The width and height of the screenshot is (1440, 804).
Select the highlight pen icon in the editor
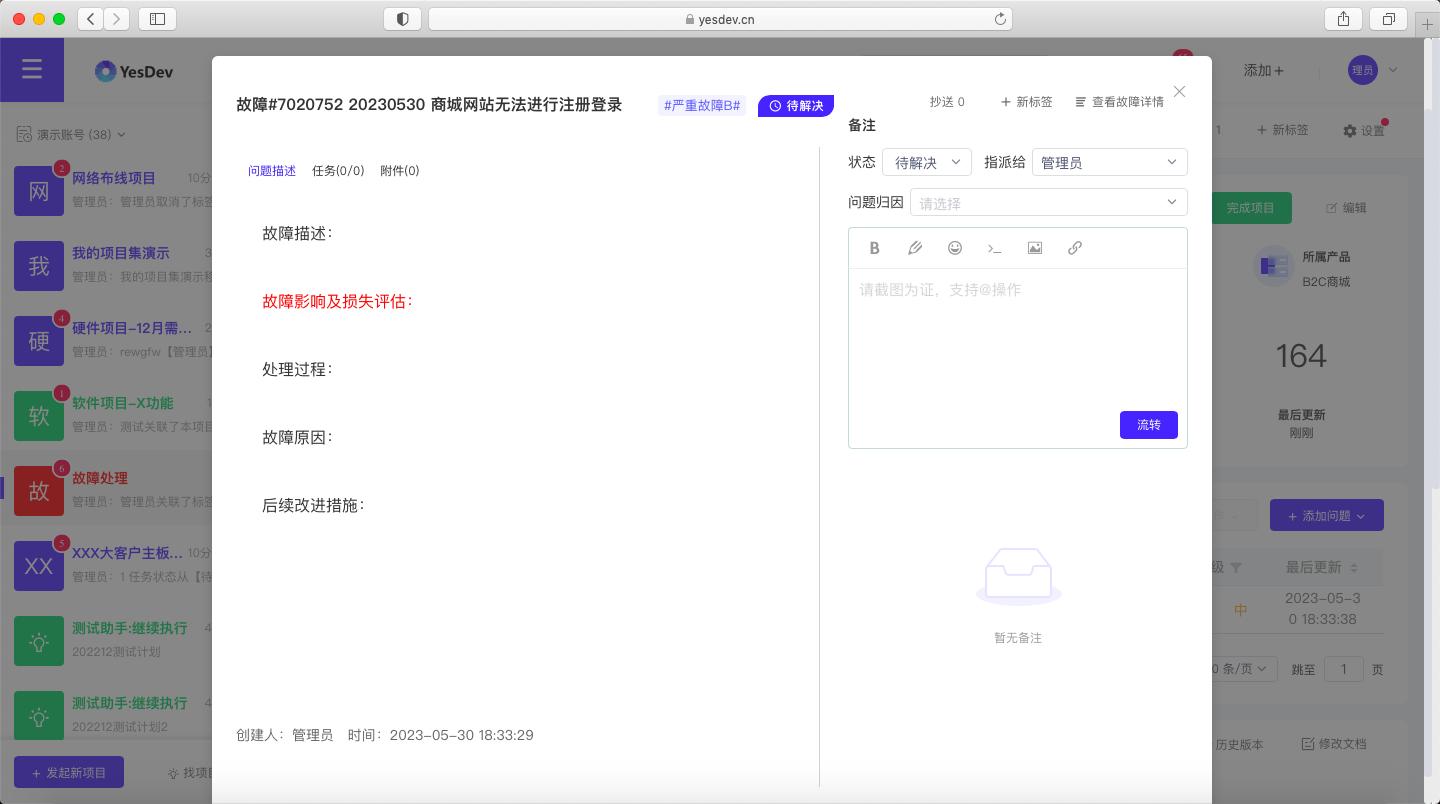coord(915,248)
